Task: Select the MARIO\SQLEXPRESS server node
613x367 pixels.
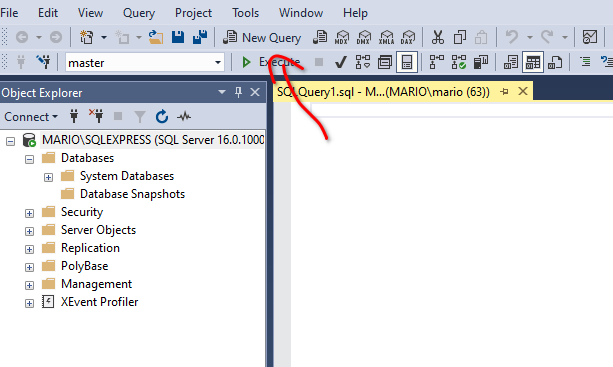Action: 152,140
